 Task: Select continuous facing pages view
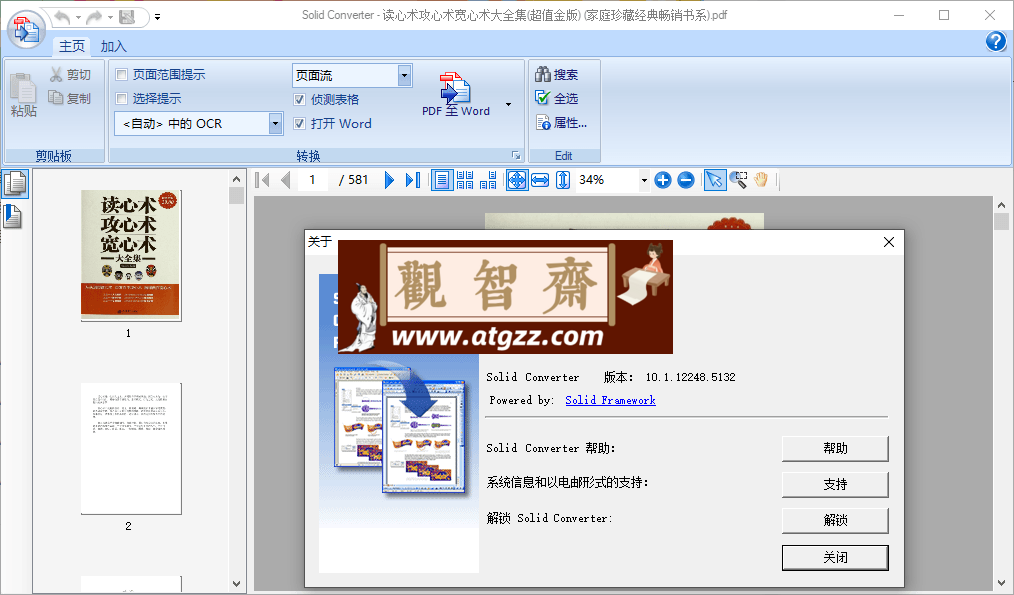pos(465,180)
